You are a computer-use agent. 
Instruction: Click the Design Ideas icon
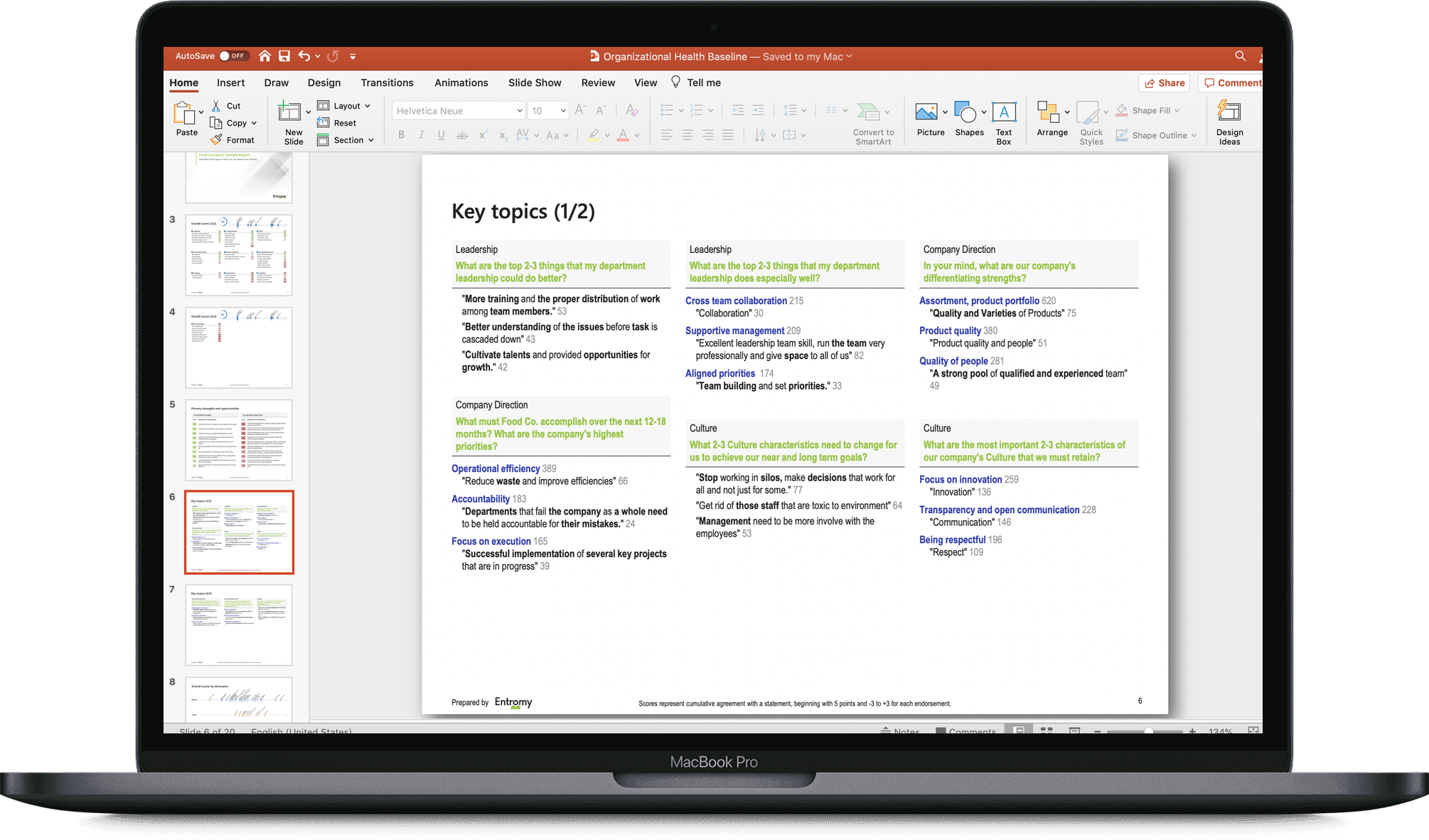coord(1229,121)
